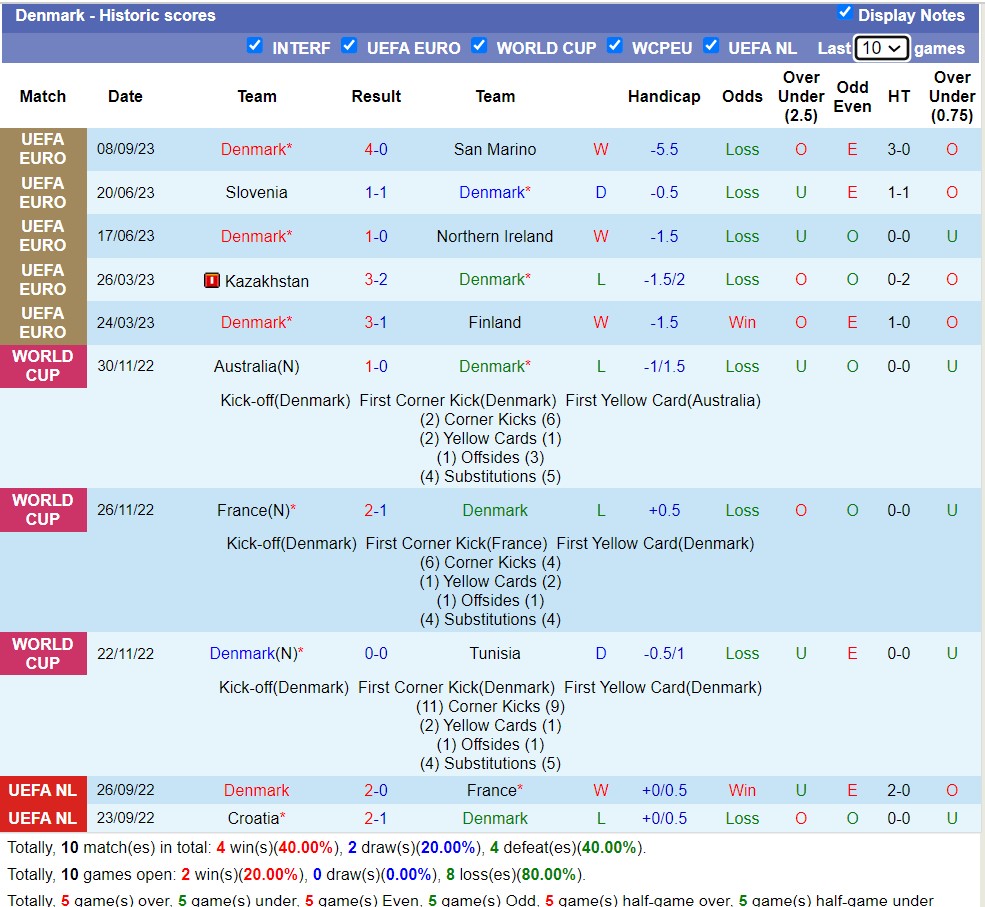Open the San Marino team link
Screen dimensions: 985x907
[x=495, y=150]
